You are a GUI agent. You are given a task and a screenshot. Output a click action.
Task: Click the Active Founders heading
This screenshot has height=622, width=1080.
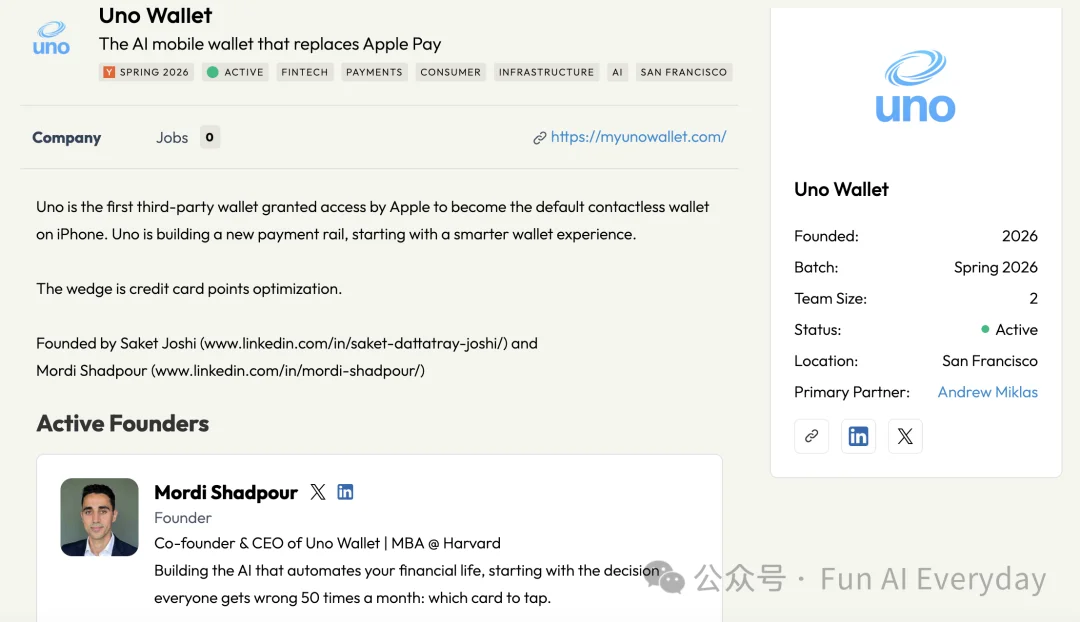pyautogui.click(x=123, y=424)
